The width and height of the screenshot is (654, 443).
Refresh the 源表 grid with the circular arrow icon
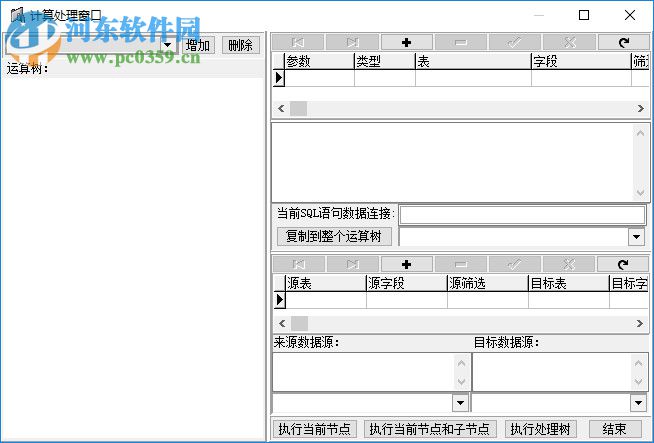pyautogui.click(x=623, y=264)
